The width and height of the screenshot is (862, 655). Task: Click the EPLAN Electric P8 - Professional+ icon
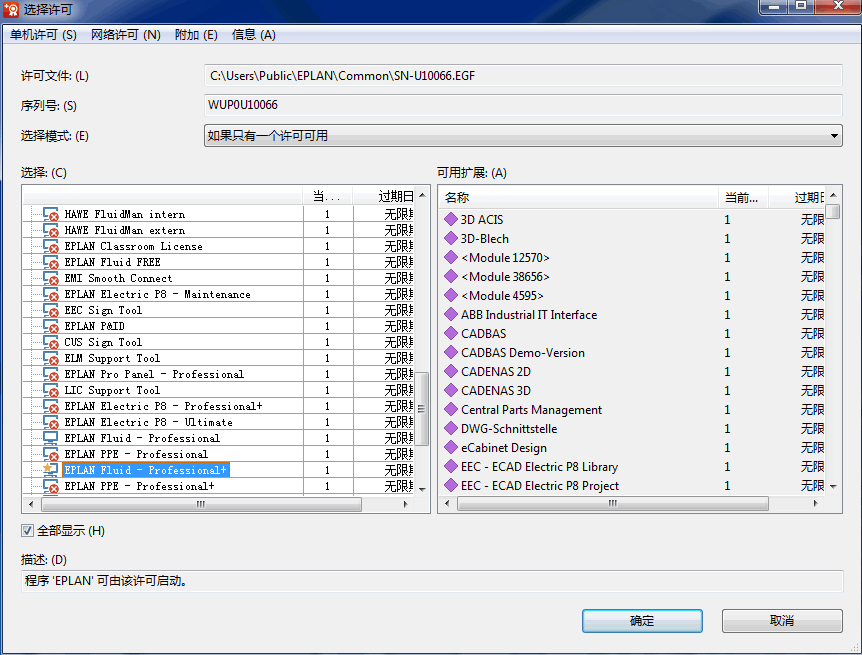tap(51, 406)
